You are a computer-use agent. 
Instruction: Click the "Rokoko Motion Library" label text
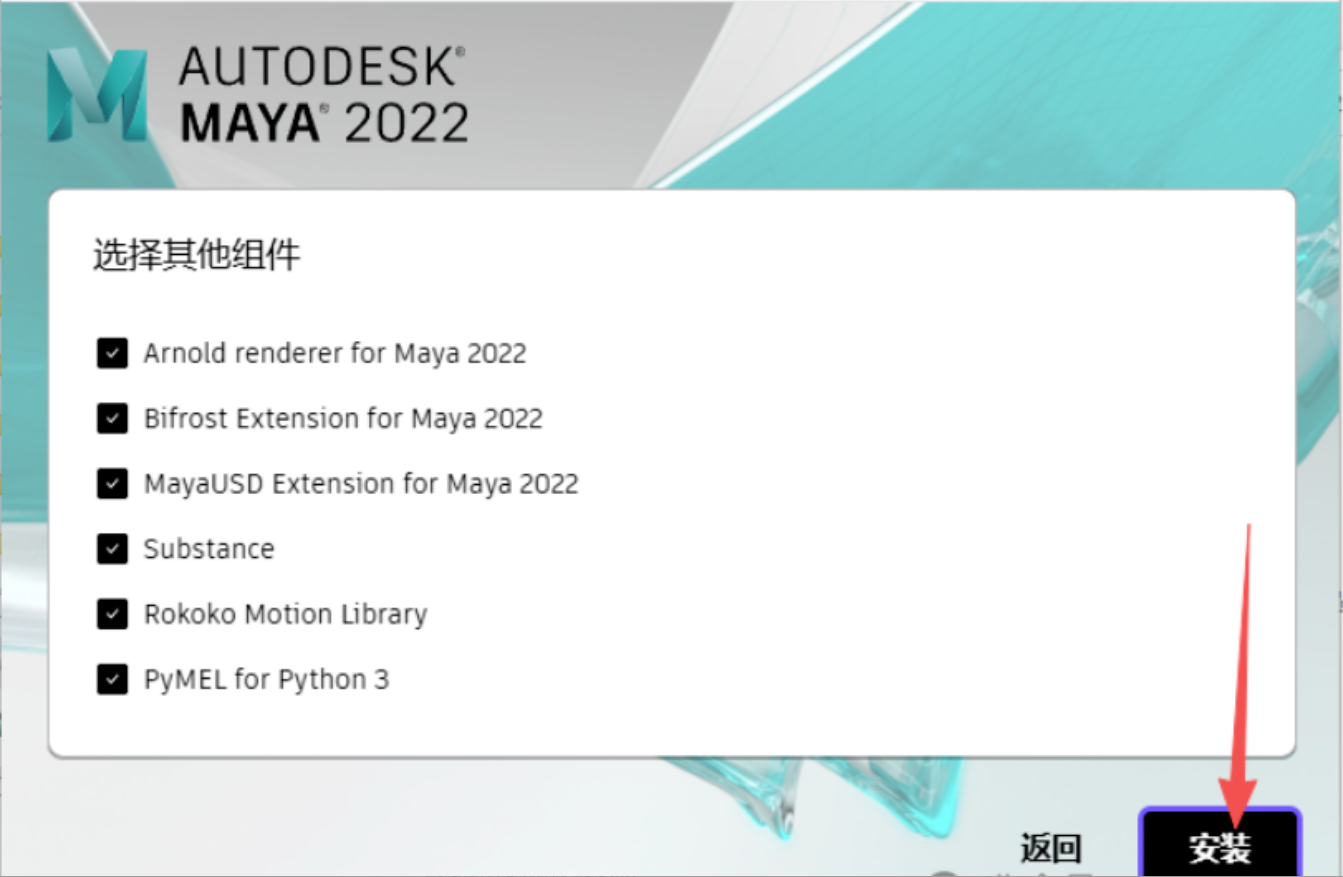[285, 614]
